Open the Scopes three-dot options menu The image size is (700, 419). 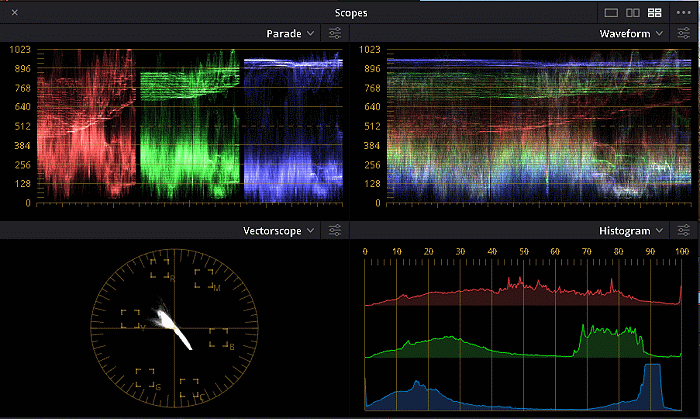[683, 12]
